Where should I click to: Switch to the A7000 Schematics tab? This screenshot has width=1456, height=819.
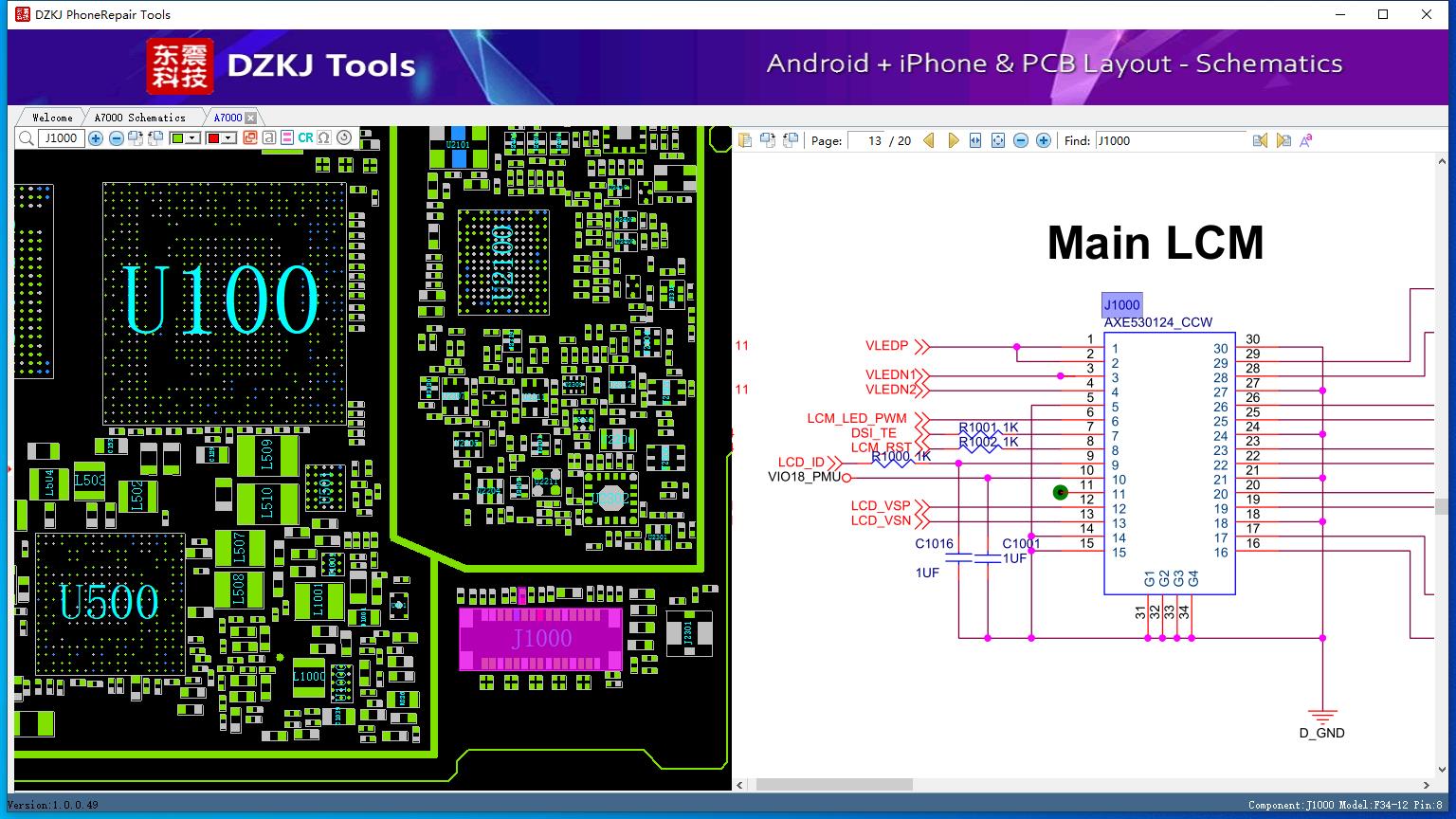(139, 118)
